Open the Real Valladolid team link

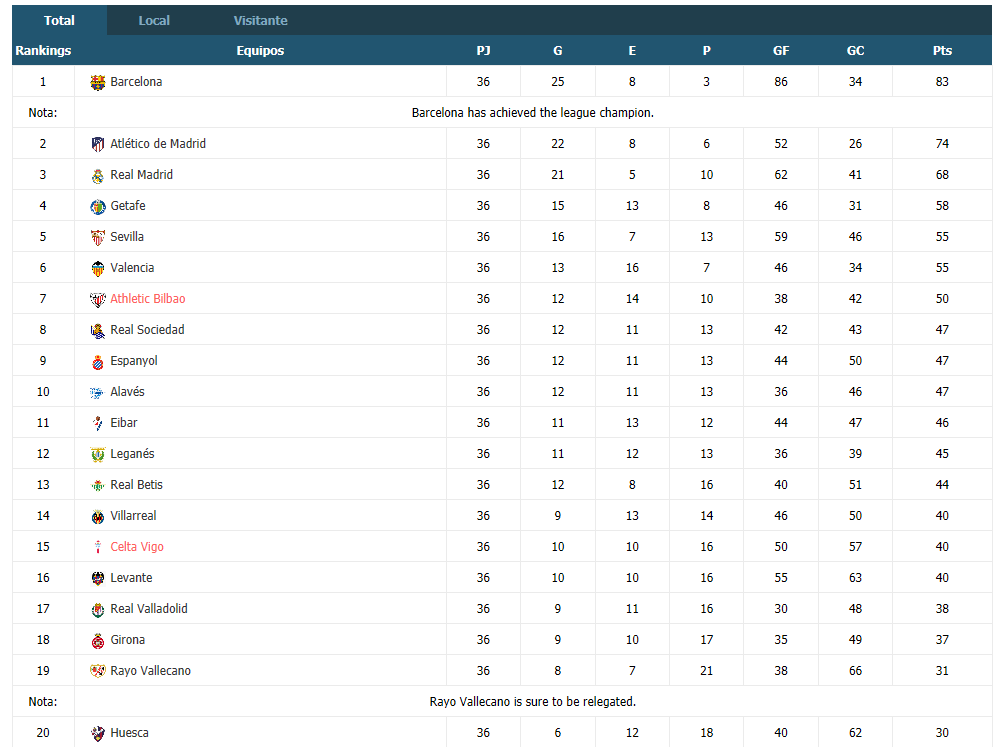pos(149,608)
